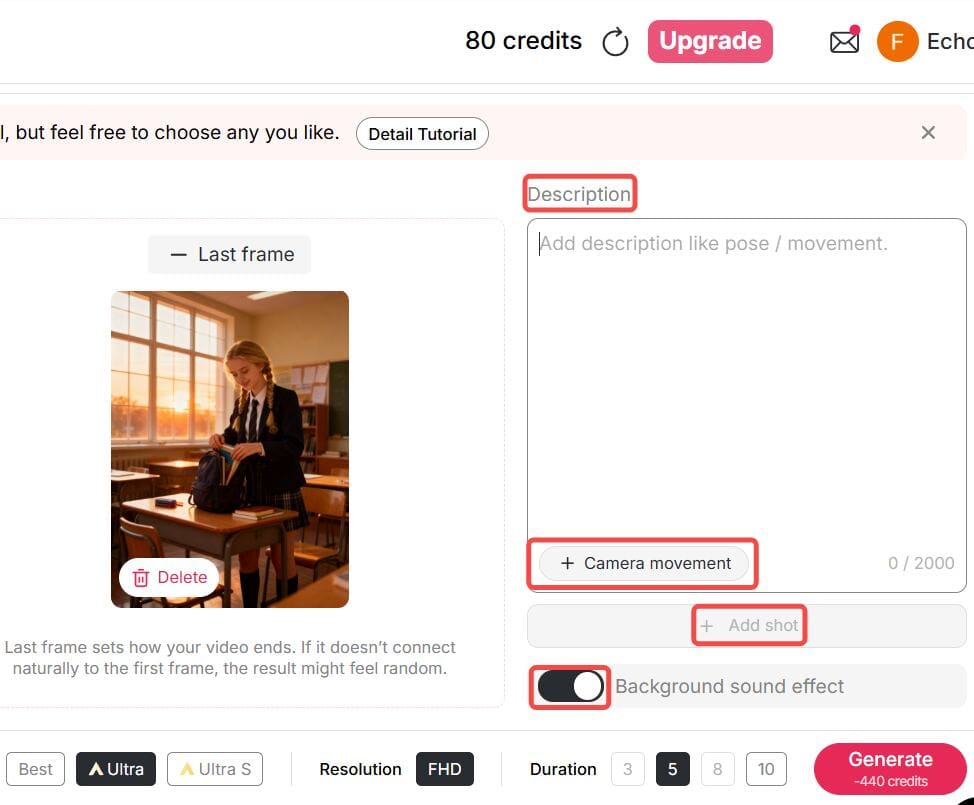Open the inbox envelope with notification dot
974x805 pixels.
[844, 41]
